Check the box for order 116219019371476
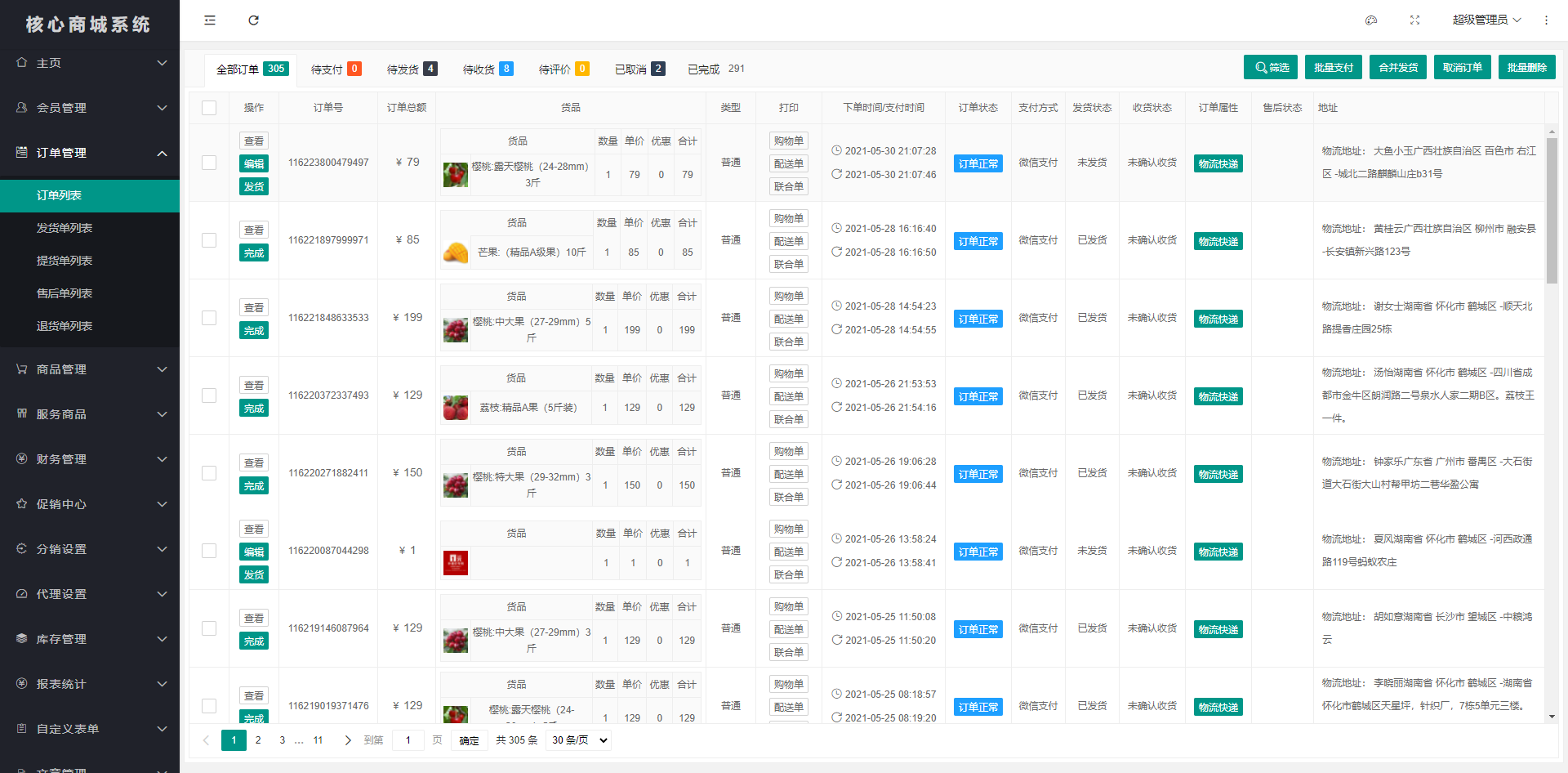This screenshot has height=773, width=1568. (209, 706)
